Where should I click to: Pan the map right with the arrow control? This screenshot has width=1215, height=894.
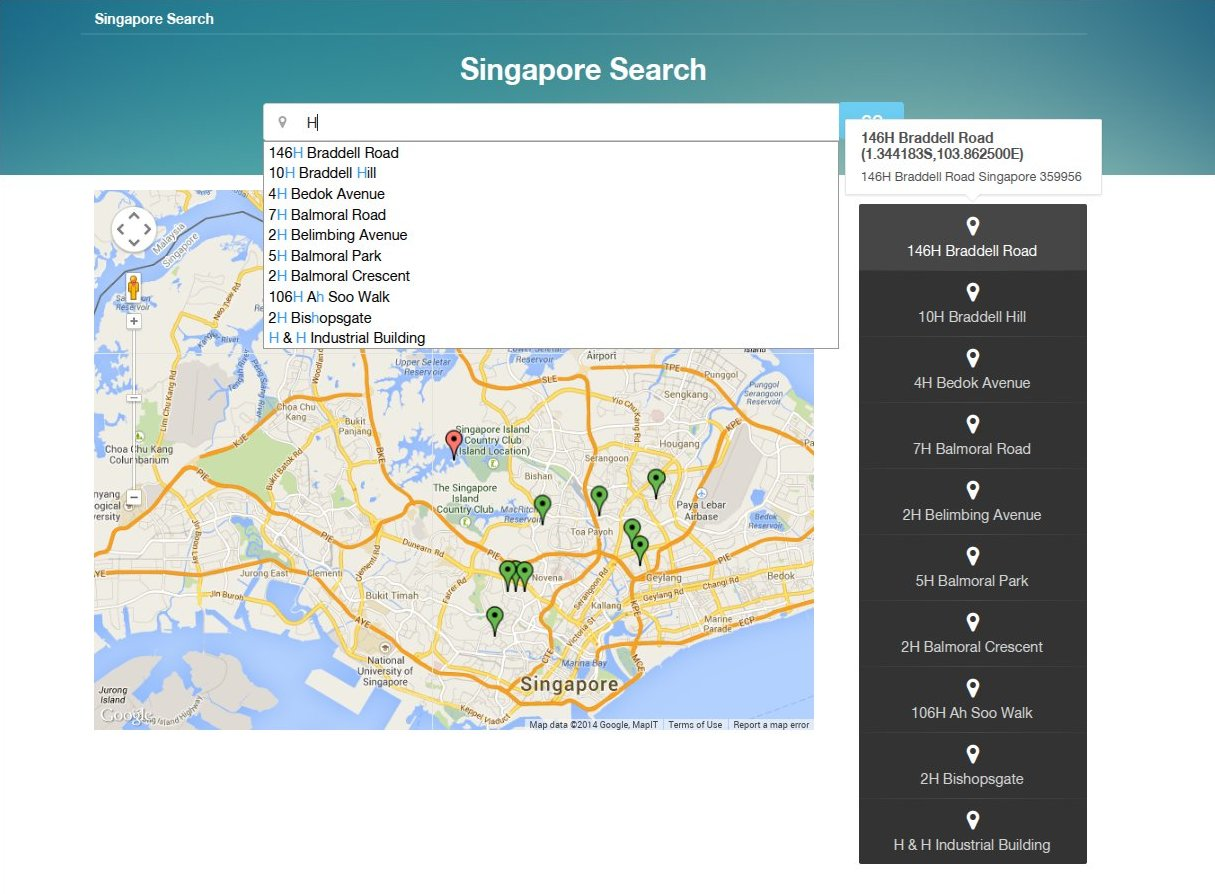[x=148, y=230]
